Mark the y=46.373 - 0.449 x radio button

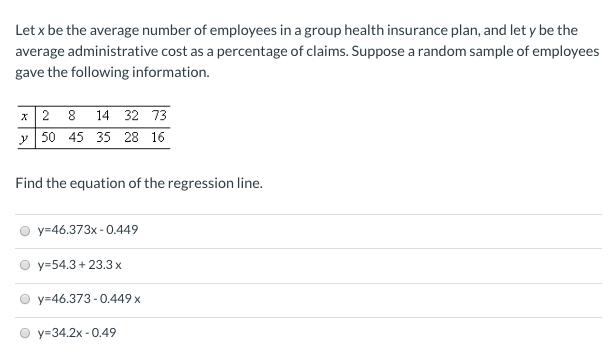click(25, 299)
